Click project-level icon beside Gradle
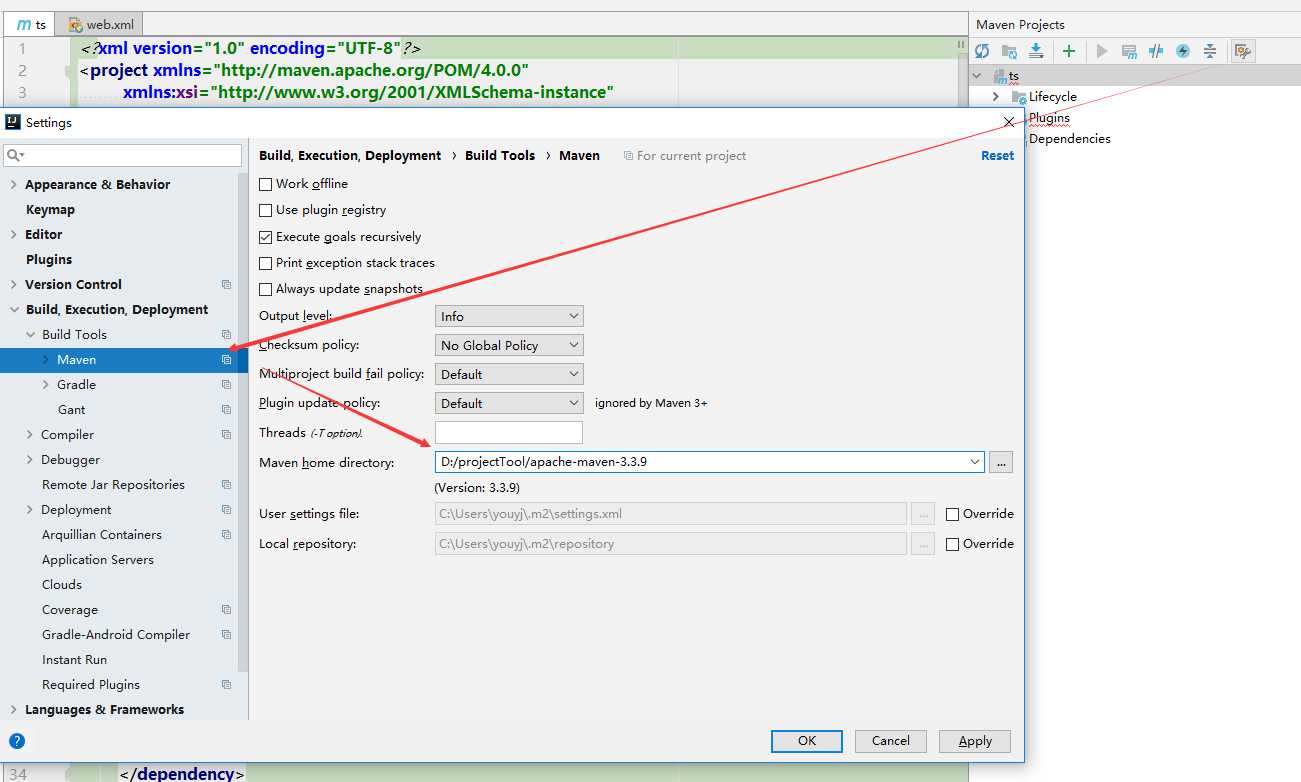The height and width of the screenshot is (782, 1301). coord(226,385)
